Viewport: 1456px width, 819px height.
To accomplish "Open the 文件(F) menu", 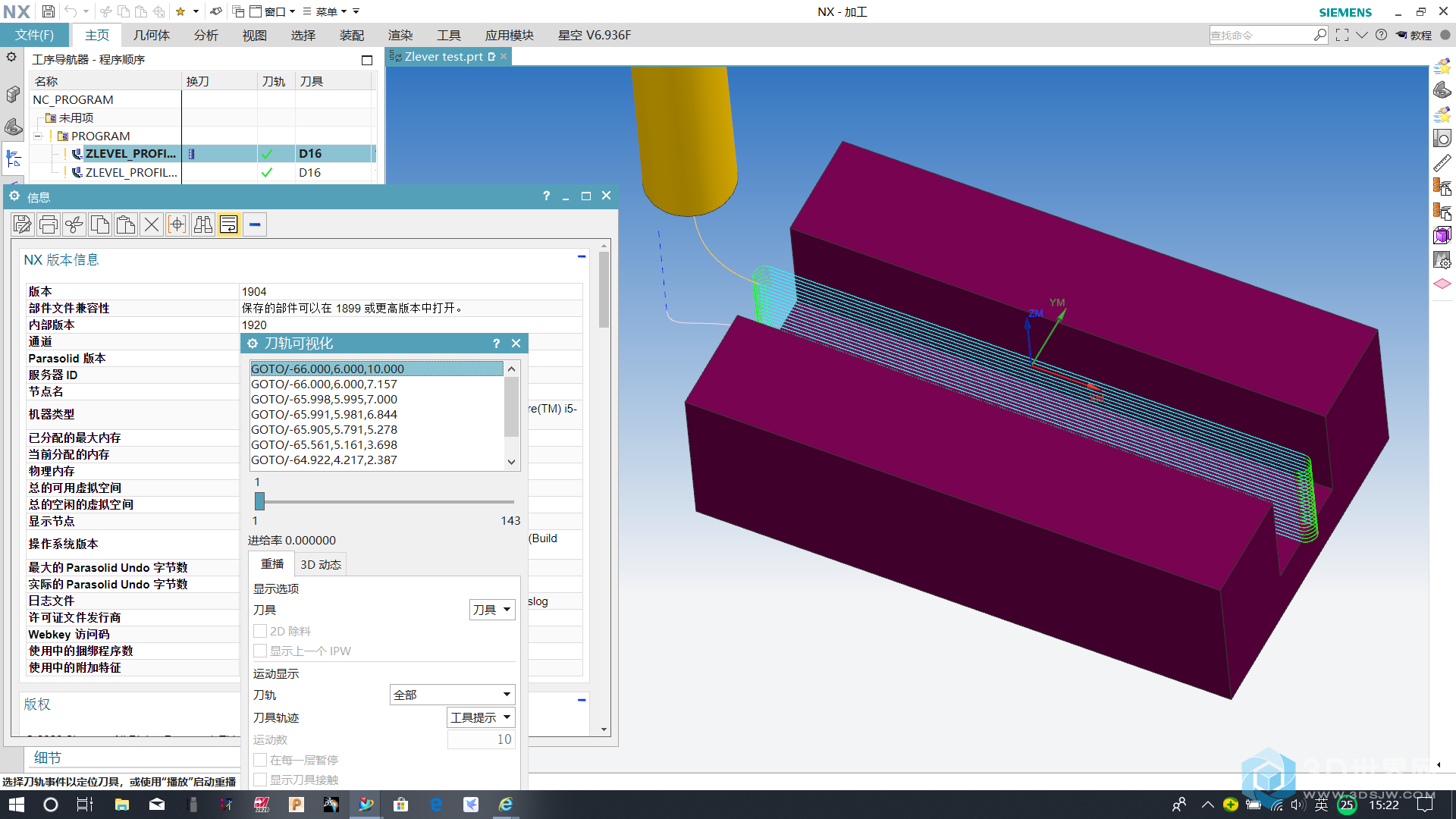I will click(35, 35).
